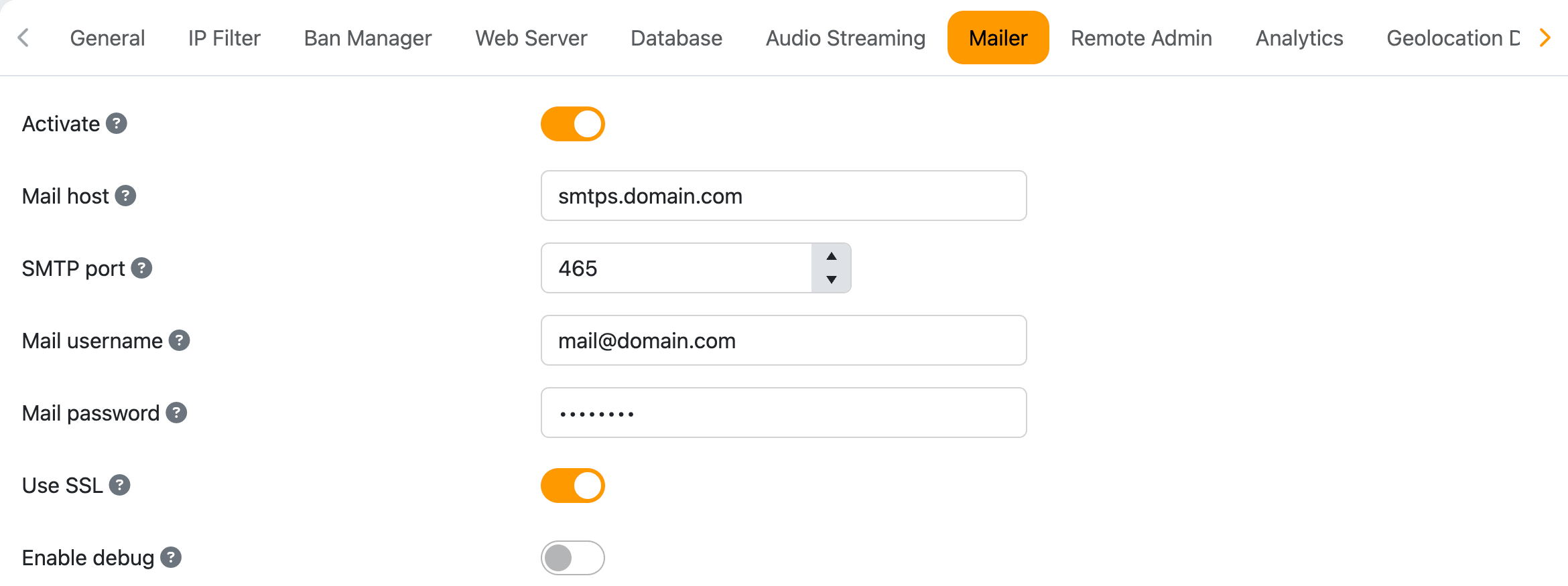1568x586 pixels.
Task: Click the Use SSL label
Action: 62,486
